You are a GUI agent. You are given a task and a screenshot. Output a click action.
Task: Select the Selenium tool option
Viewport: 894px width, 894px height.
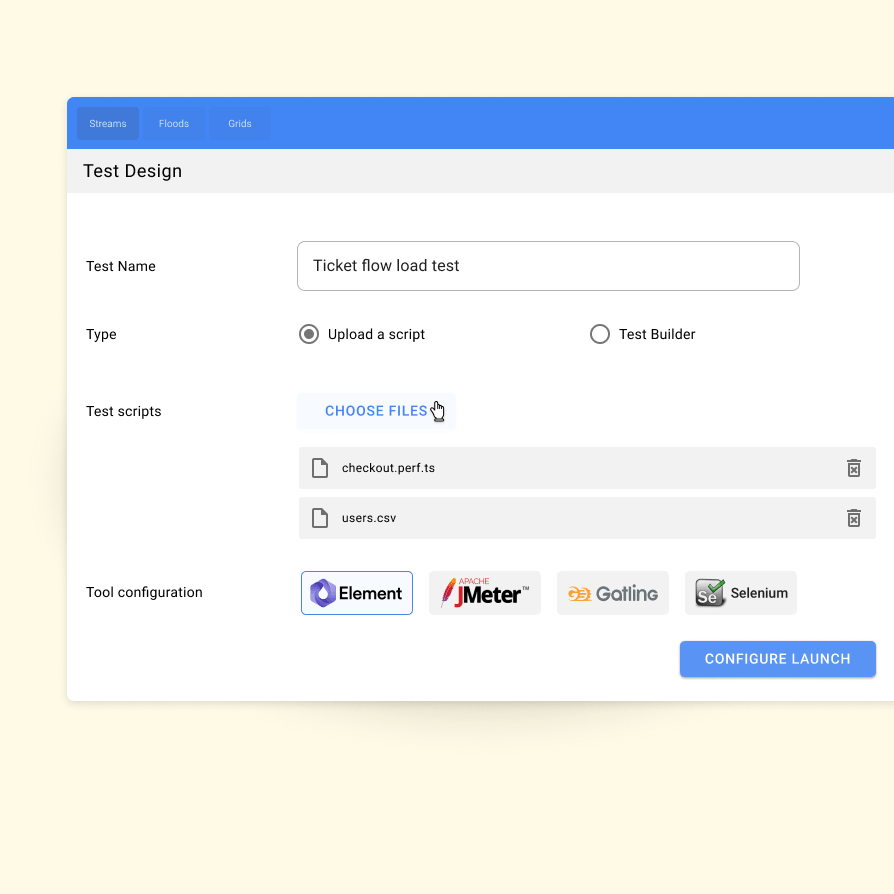[741, 593]
